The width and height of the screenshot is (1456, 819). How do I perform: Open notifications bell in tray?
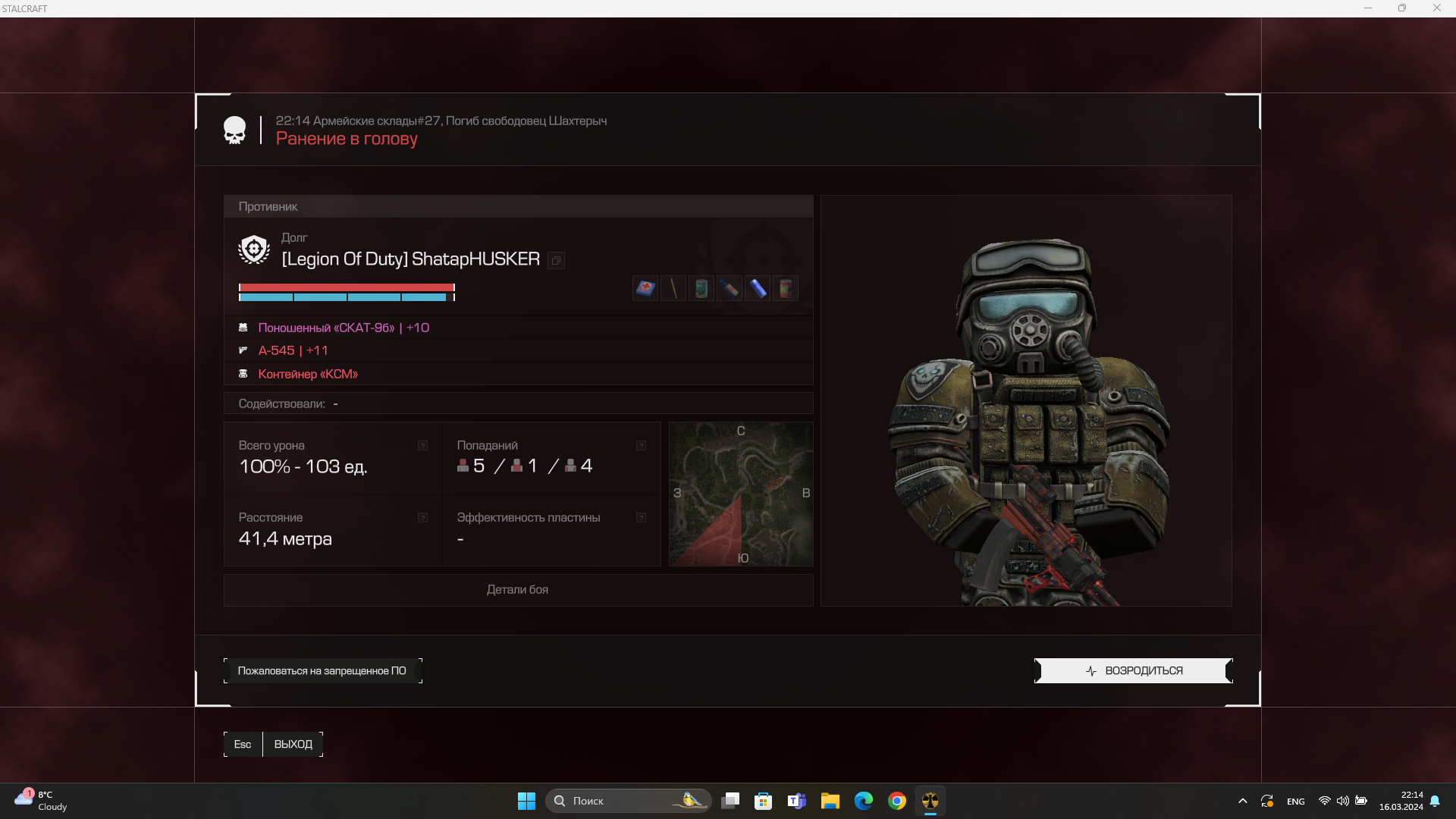pos(1435,801)
